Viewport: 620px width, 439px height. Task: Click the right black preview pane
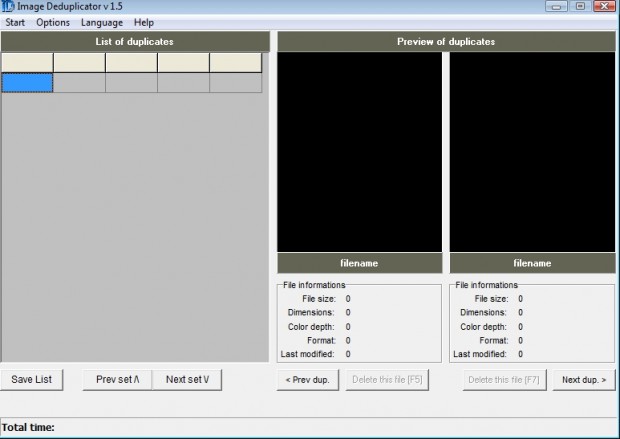pyautogui.click(x=532, y=152)
